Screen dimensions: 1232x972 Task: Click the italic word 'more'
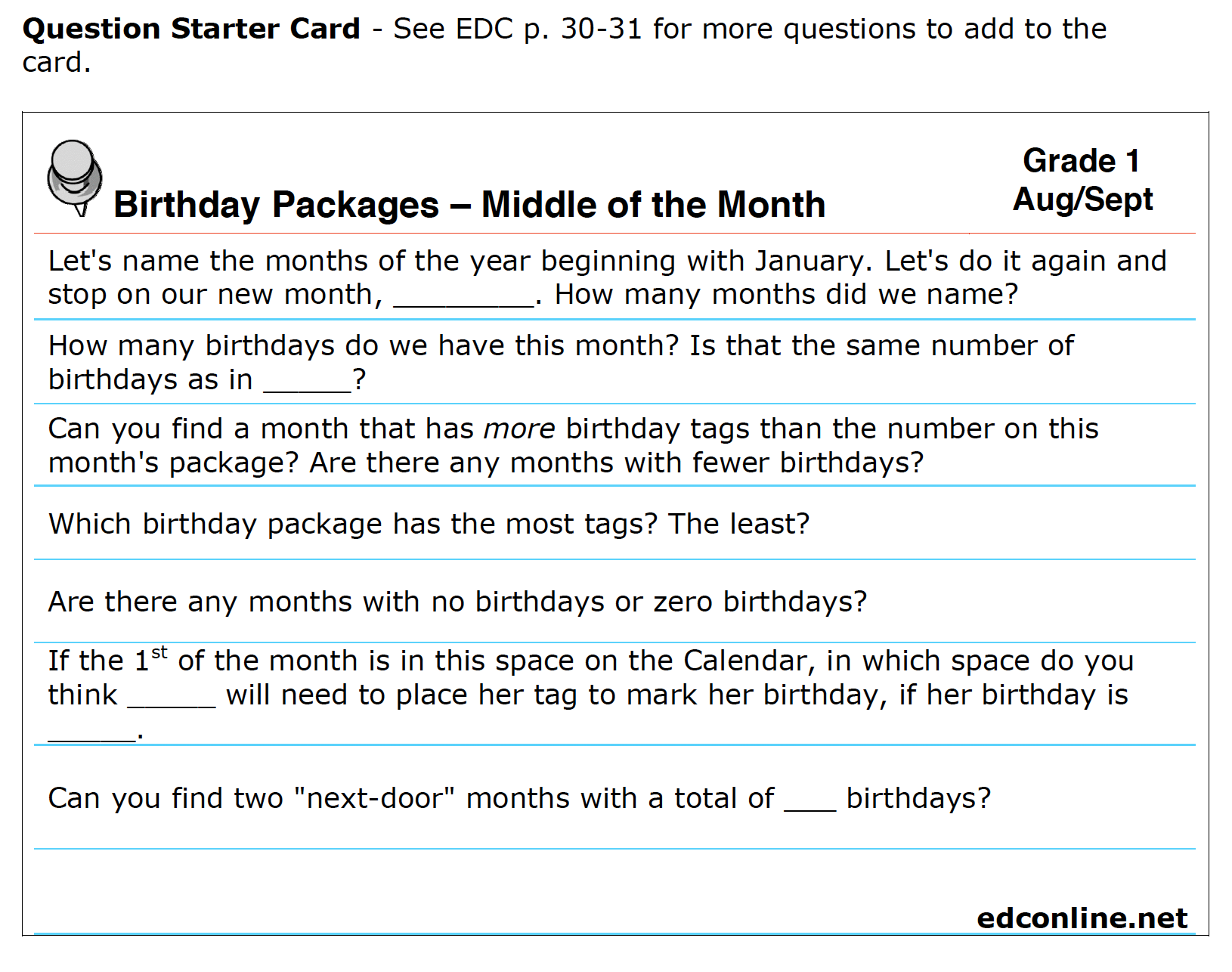[519, 429]
